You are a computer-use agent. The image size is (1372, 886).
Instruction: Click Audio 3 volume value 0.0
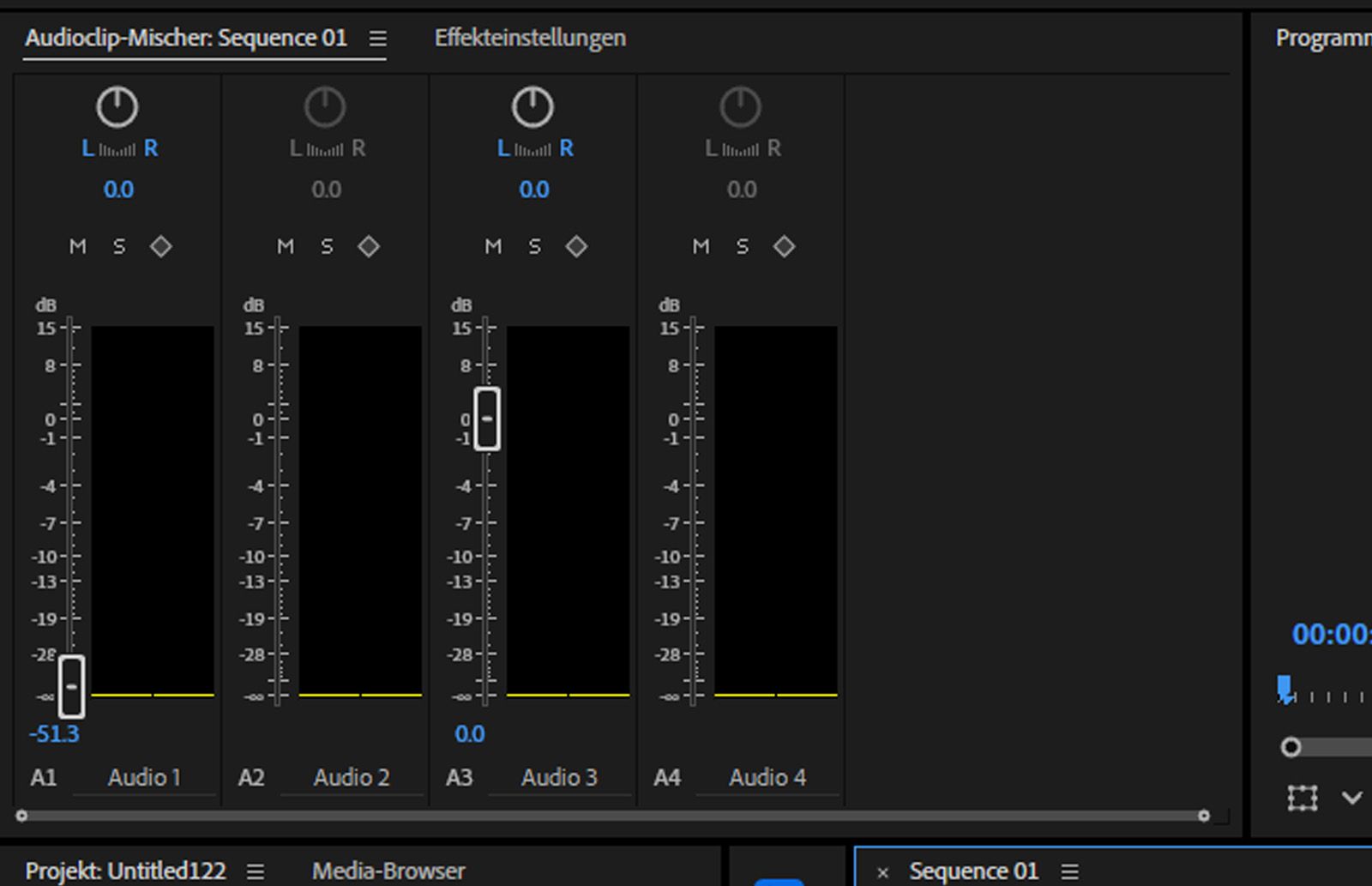coord(469,734)
